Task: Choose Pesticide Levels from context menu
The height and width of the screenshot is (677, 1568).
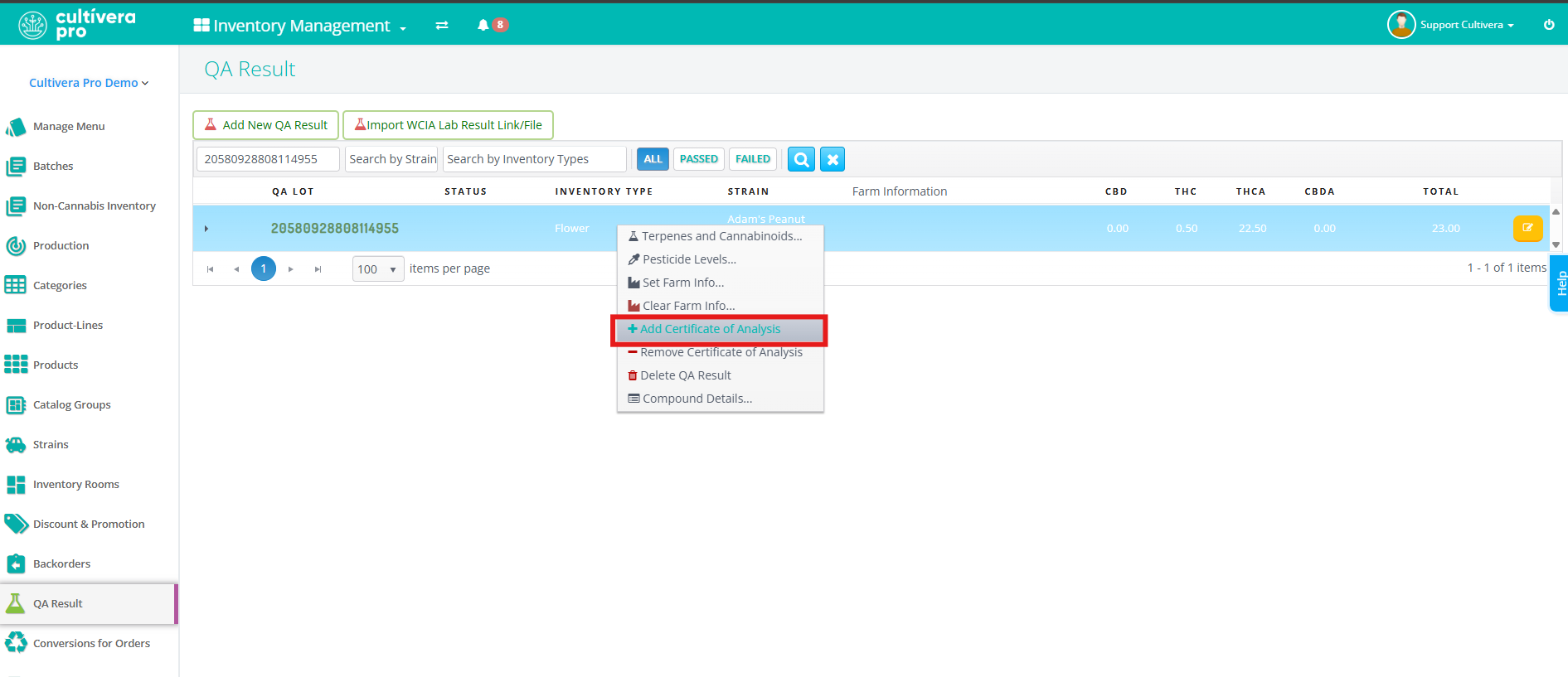Action: pos(721,259)
